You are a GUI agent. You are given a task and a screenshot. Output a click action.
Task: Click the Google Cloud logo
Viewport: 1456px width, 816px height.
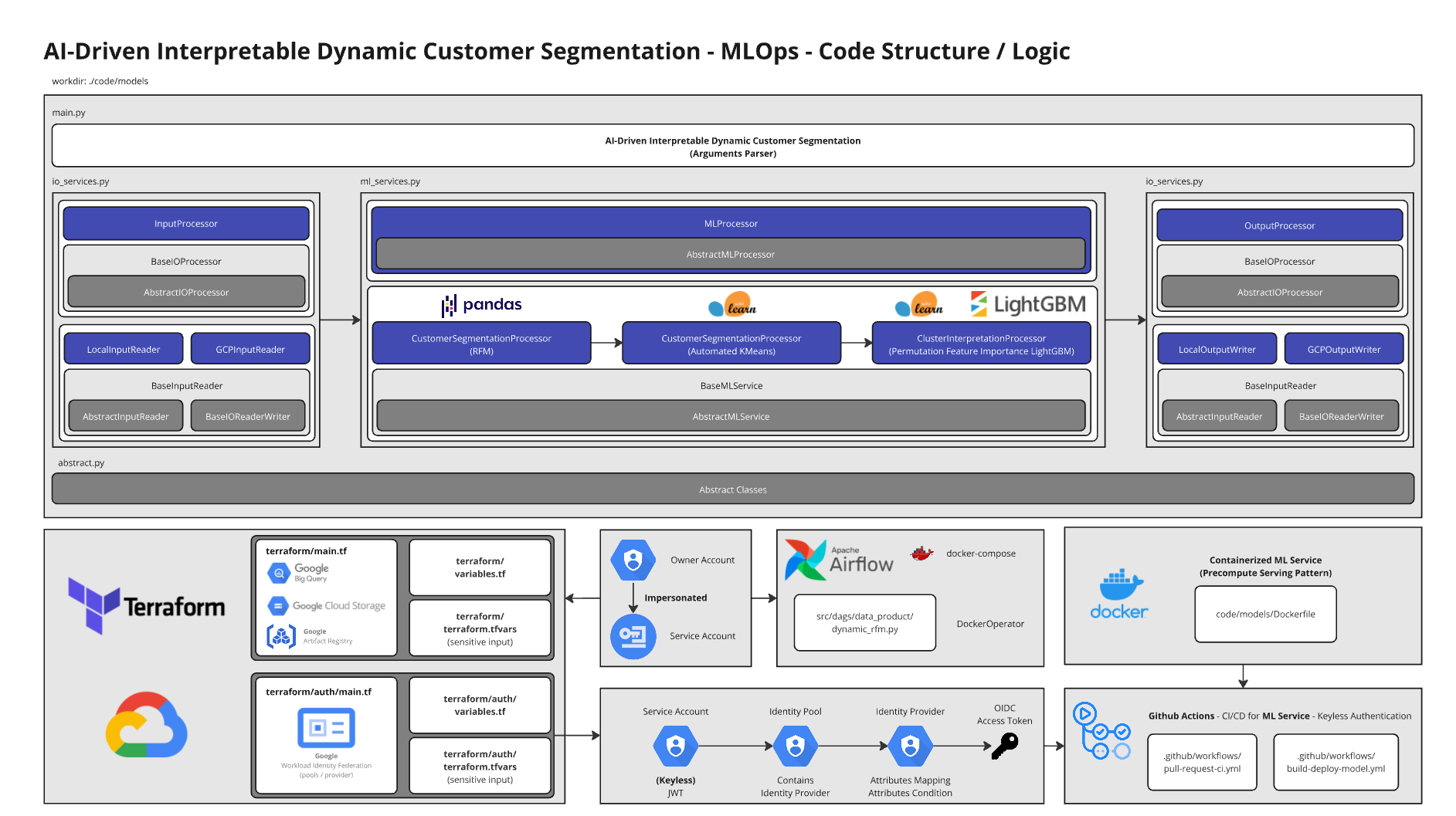pyautogui.click(x=147, y=725)
